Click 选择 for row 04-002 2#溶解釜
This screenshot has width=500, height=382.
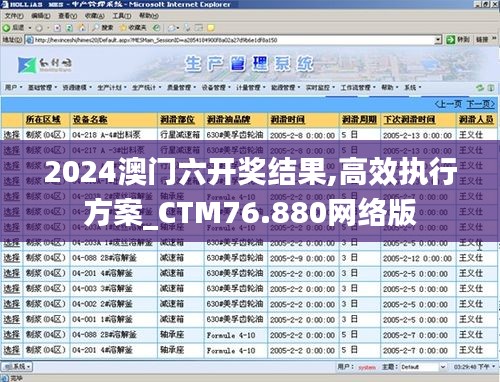point(12,304)
